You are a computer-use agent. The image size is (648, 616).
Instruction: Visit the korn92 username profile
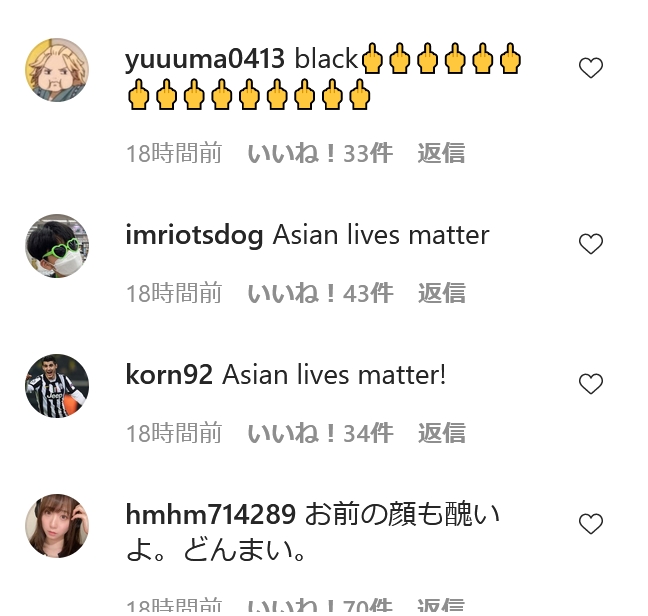169,375
